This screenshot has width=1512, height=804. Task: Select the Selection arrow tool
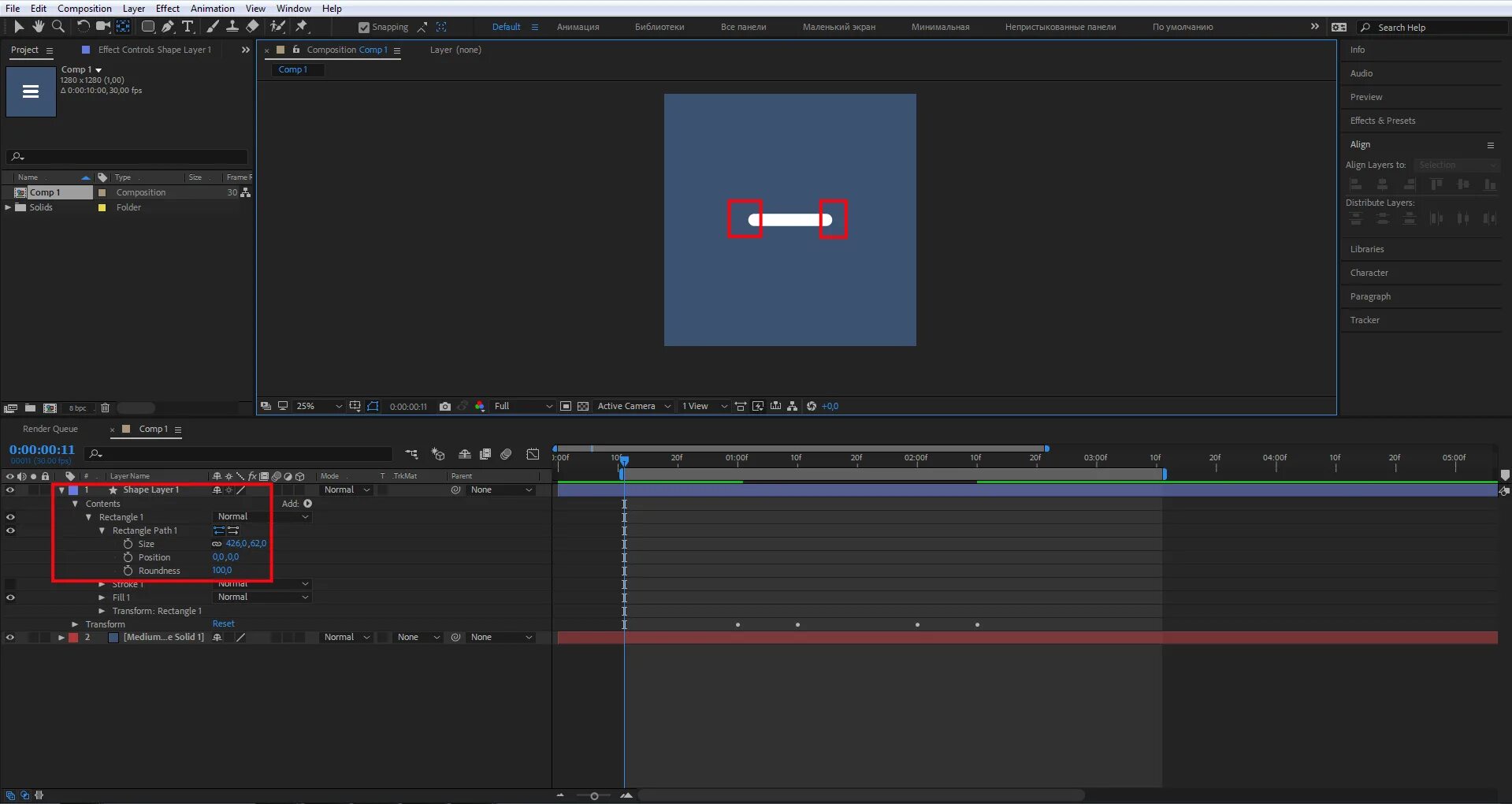(19, 27)
